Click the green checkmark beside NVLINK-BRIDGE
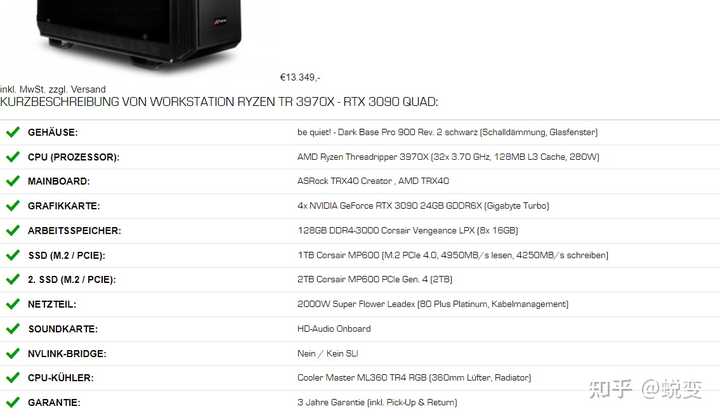Screen dimensions: 720x418 click(13, 353)
